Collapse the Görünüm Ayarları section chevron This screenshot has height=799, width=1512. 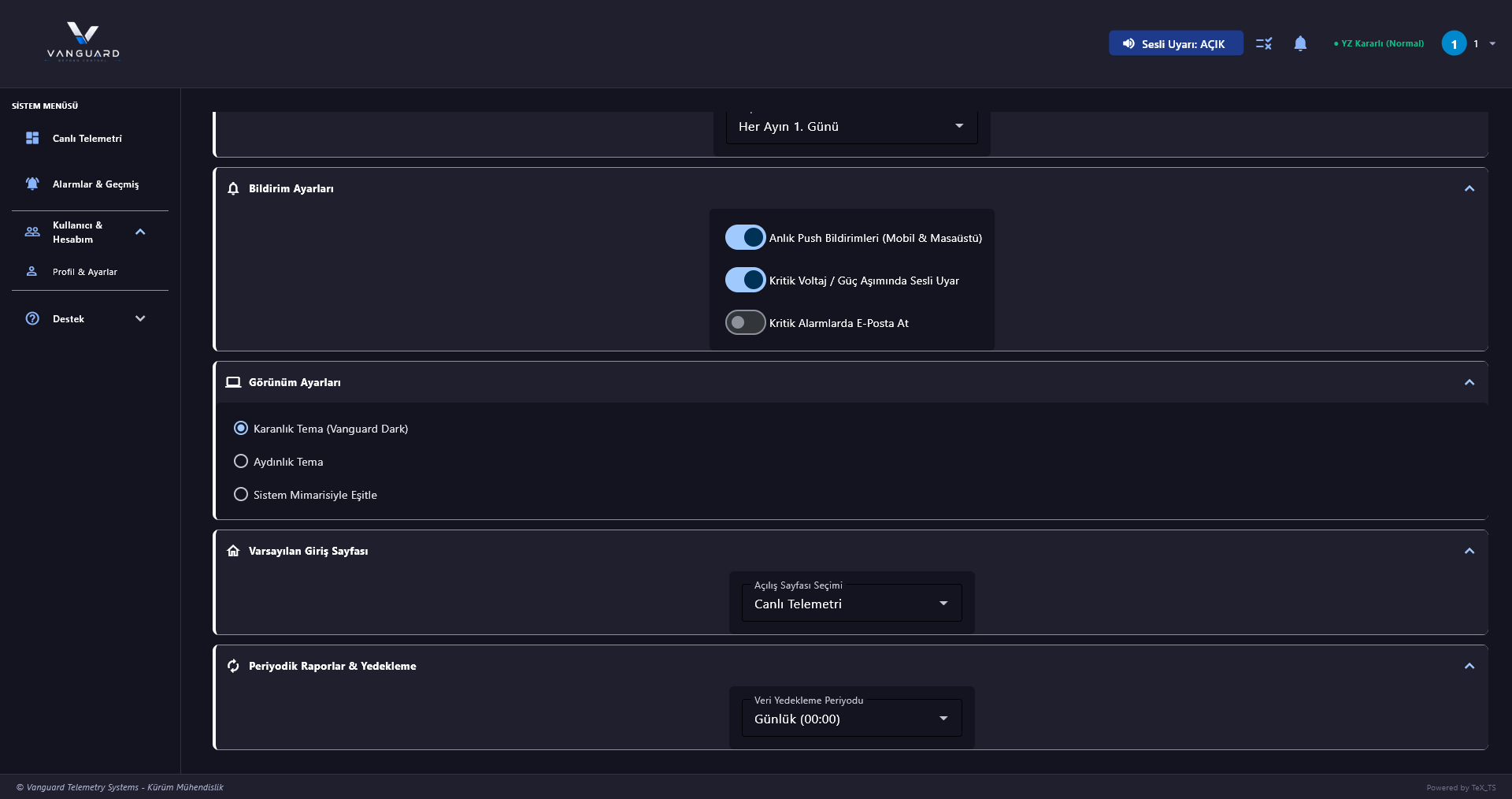tap(1469, 382)
